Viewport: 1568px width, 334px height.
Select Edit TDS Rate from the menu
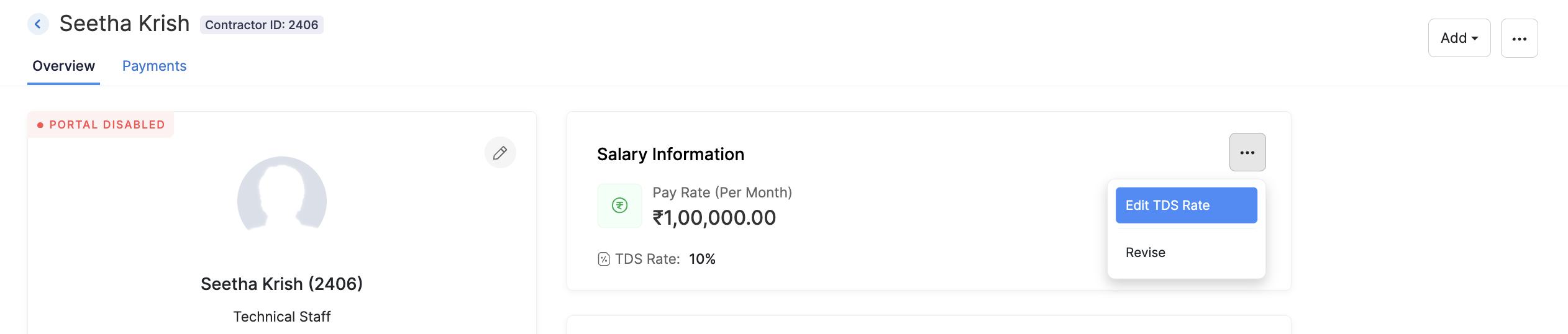pos(1186,205)
